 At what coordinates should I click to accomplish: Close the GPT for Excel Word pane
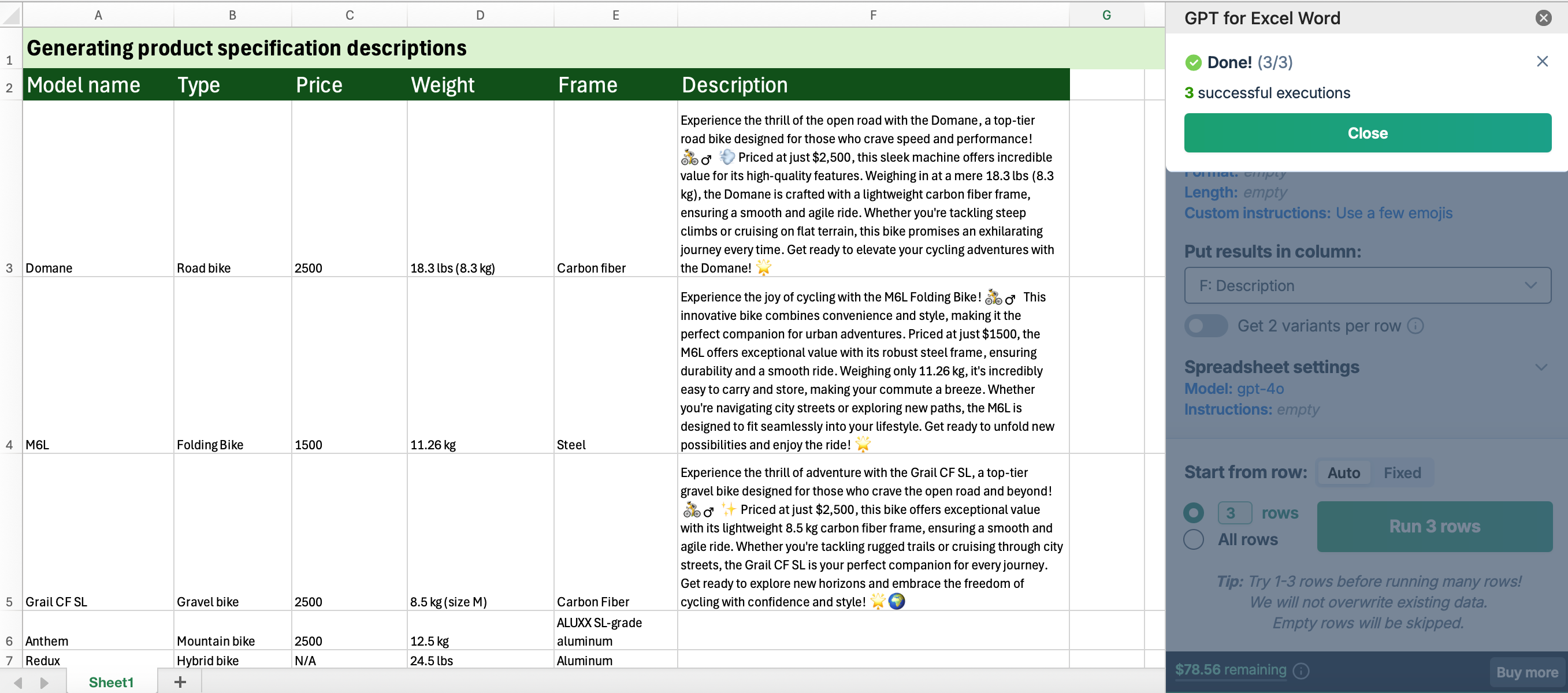click(1543, 18)
